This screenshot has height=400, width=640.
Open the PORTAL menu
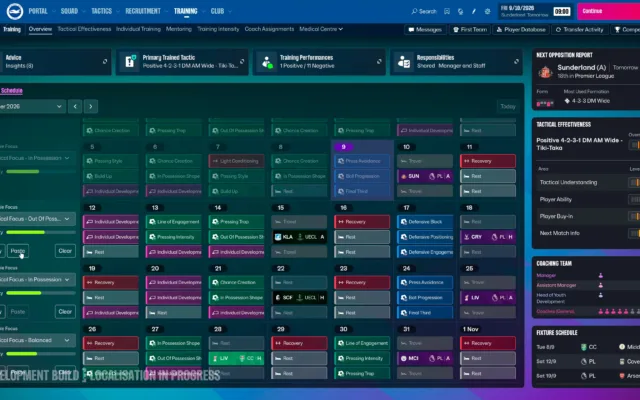38,11
